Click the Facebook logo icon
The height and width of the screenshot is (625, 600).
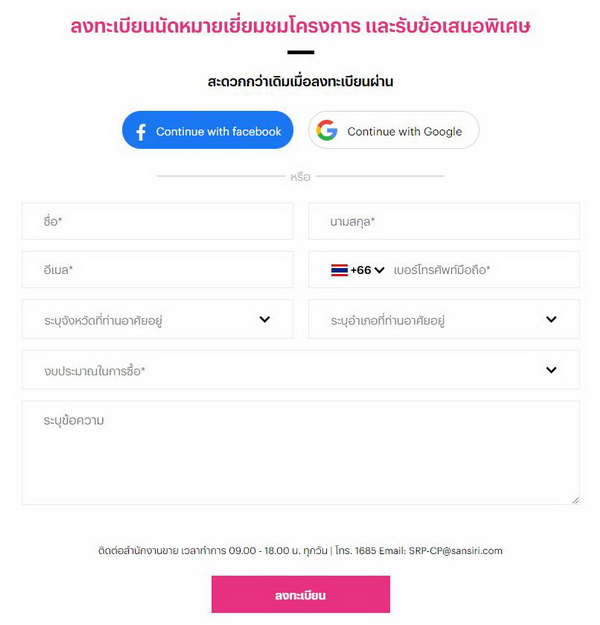tap(141, 131)
